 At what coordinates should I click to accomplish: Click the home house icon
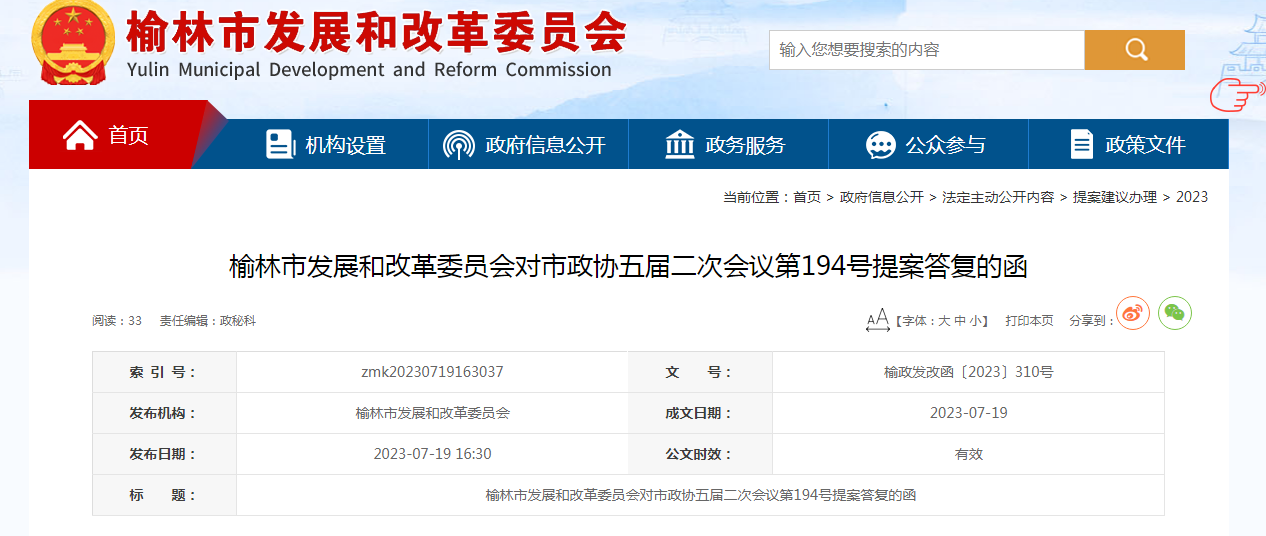80,135
